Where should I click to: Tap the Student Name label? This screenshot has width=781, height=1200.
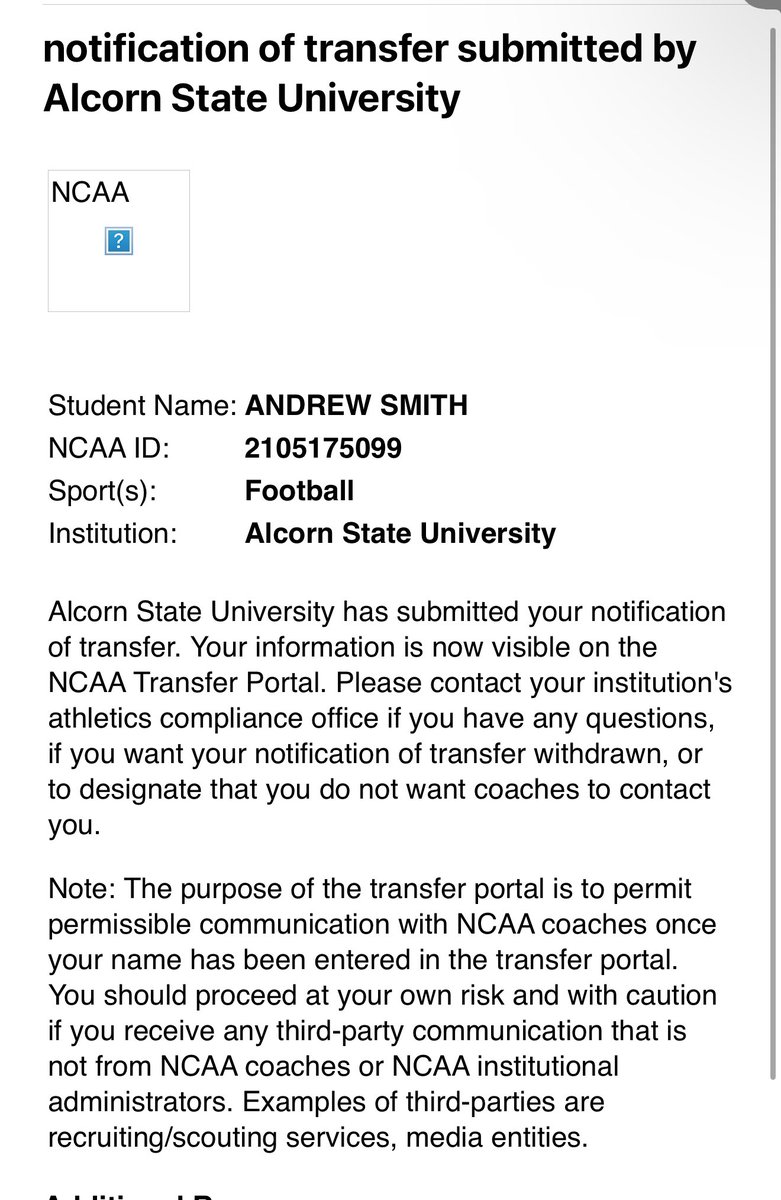click(142, 406)
